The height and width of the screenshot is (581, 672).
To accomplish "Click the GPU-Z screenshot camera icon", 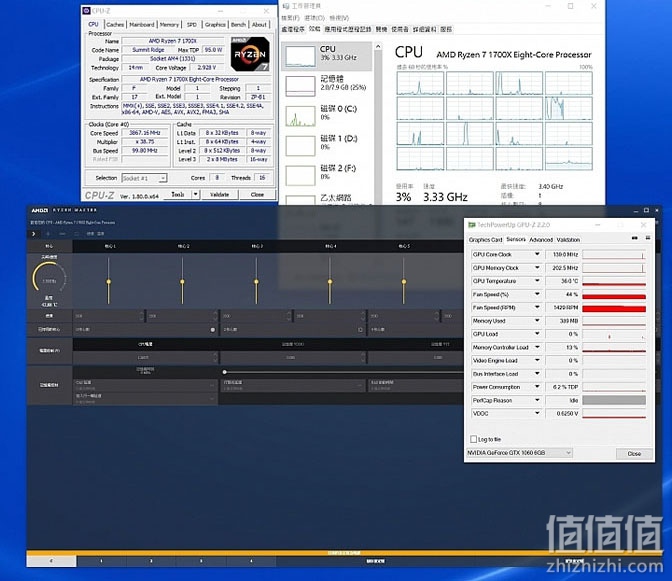I will (x=634, y=238).
